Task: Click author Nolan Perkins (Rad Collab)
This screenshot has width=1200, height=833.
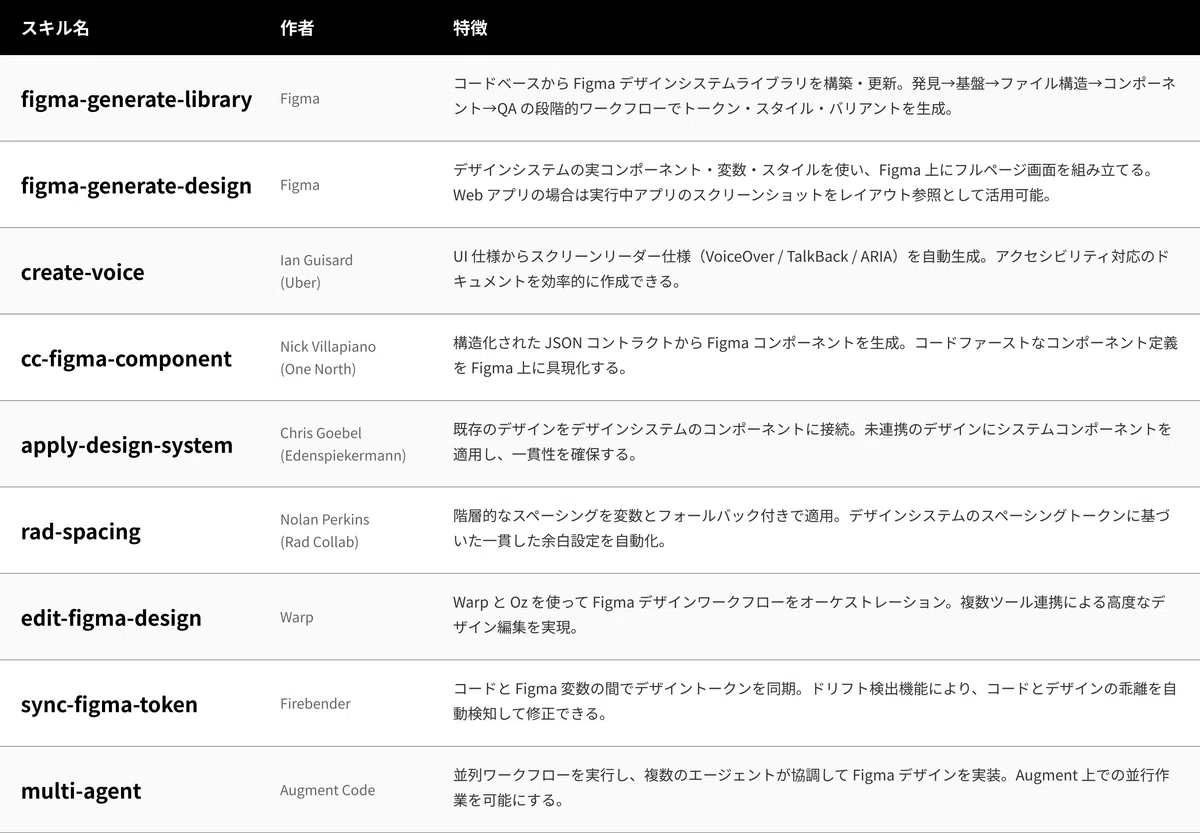Action: 325,530
